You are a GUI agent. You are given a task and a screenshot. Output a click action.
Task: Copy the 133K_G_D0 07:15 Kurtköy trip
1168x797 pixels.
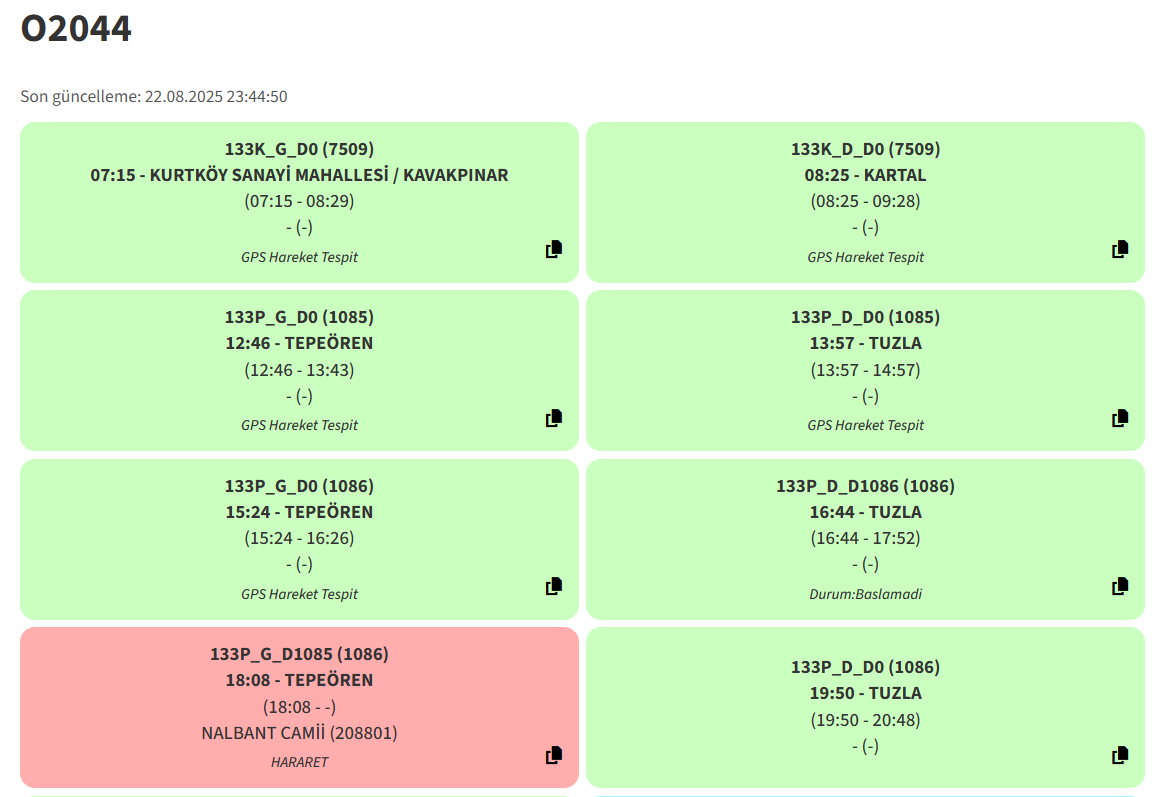[554, 250]
